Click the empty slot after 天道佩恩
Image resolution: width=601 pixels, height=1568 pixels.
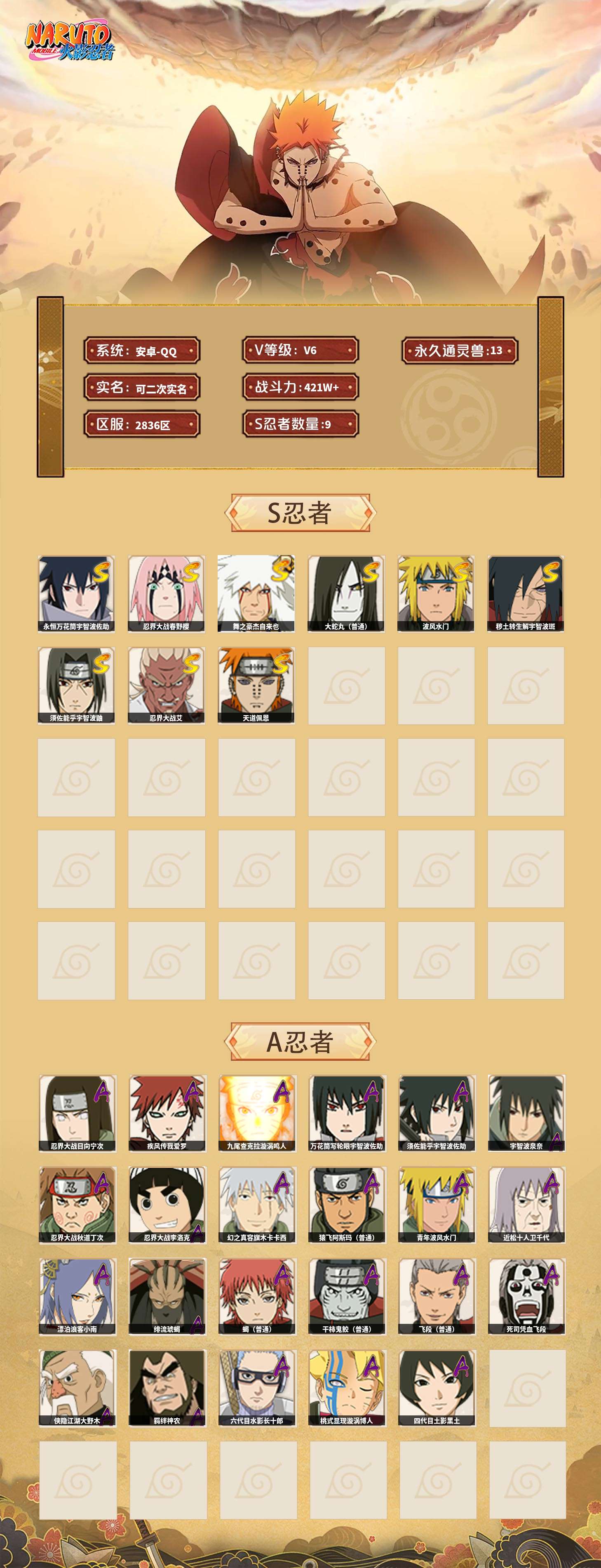pos(346,685)
